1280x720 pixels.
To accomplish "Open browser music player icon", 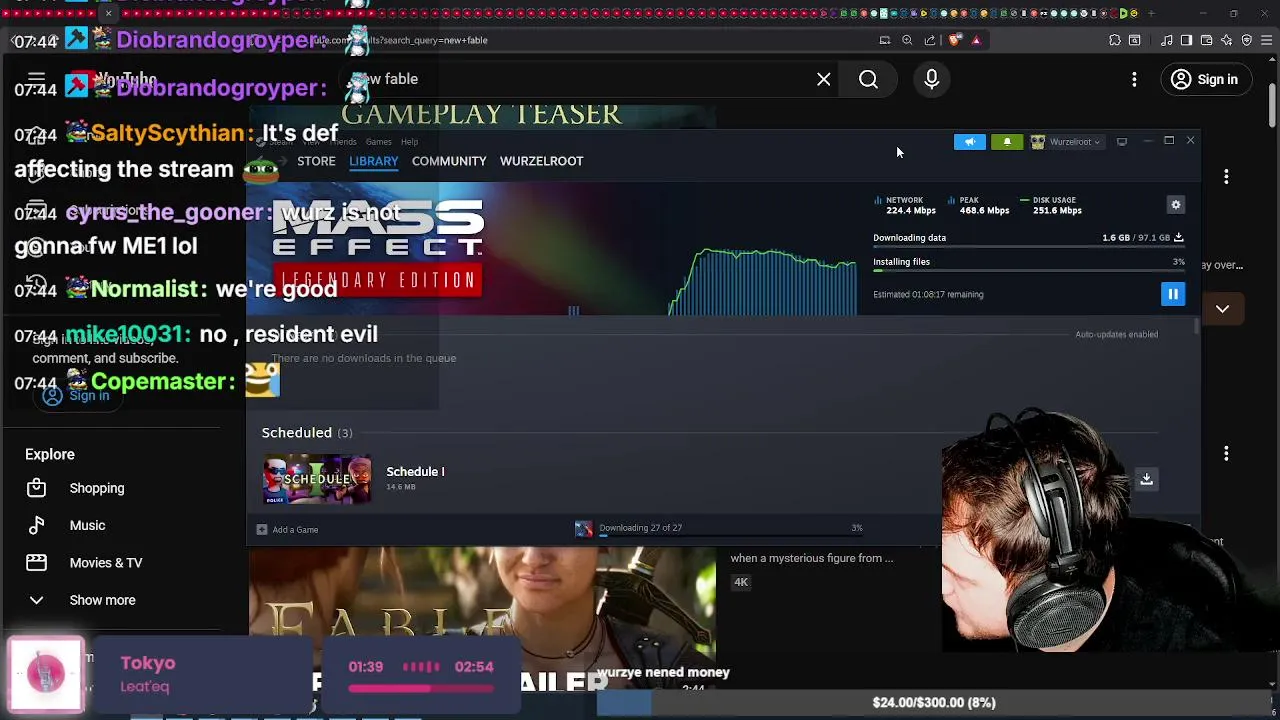I will tap(1166, 40).
